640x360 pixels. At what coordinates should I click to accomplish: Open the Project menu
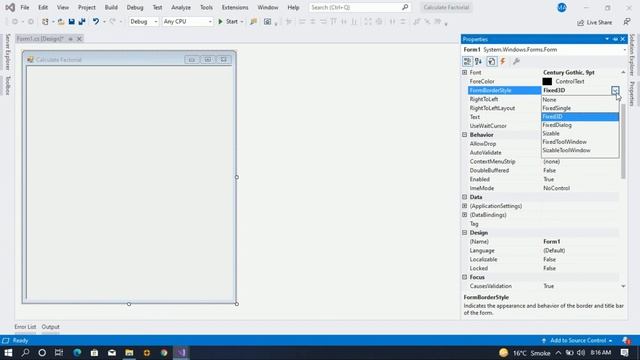pos(87,7)
